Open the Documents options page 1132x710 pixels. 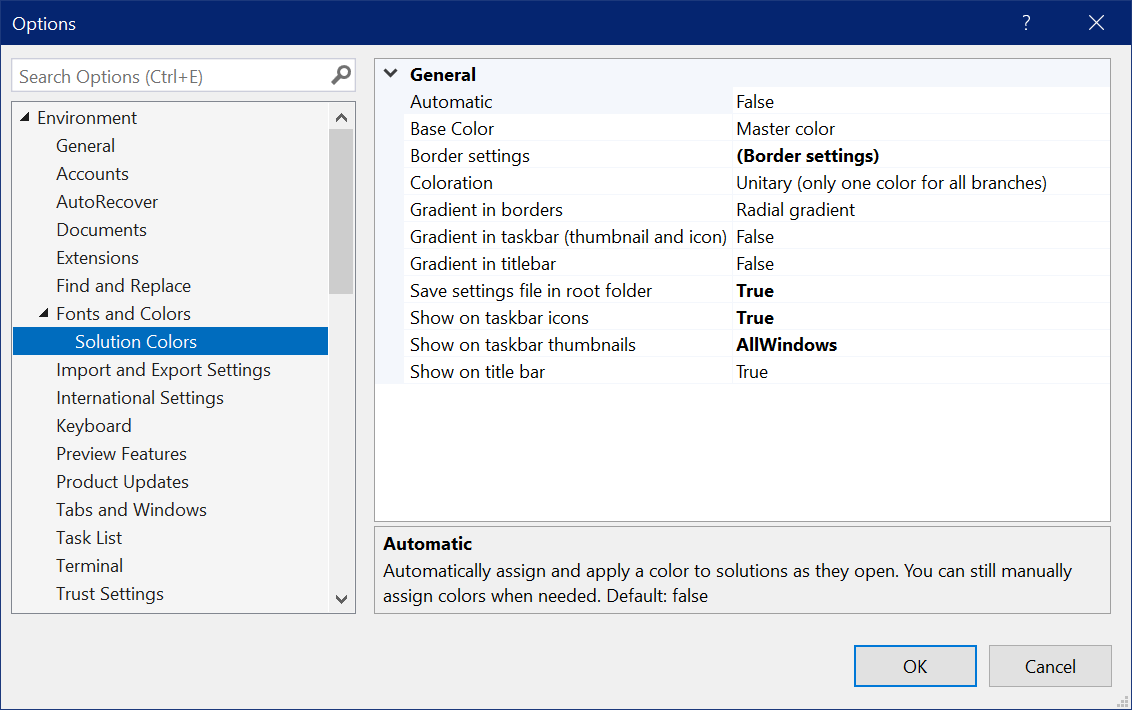point(101,230)
